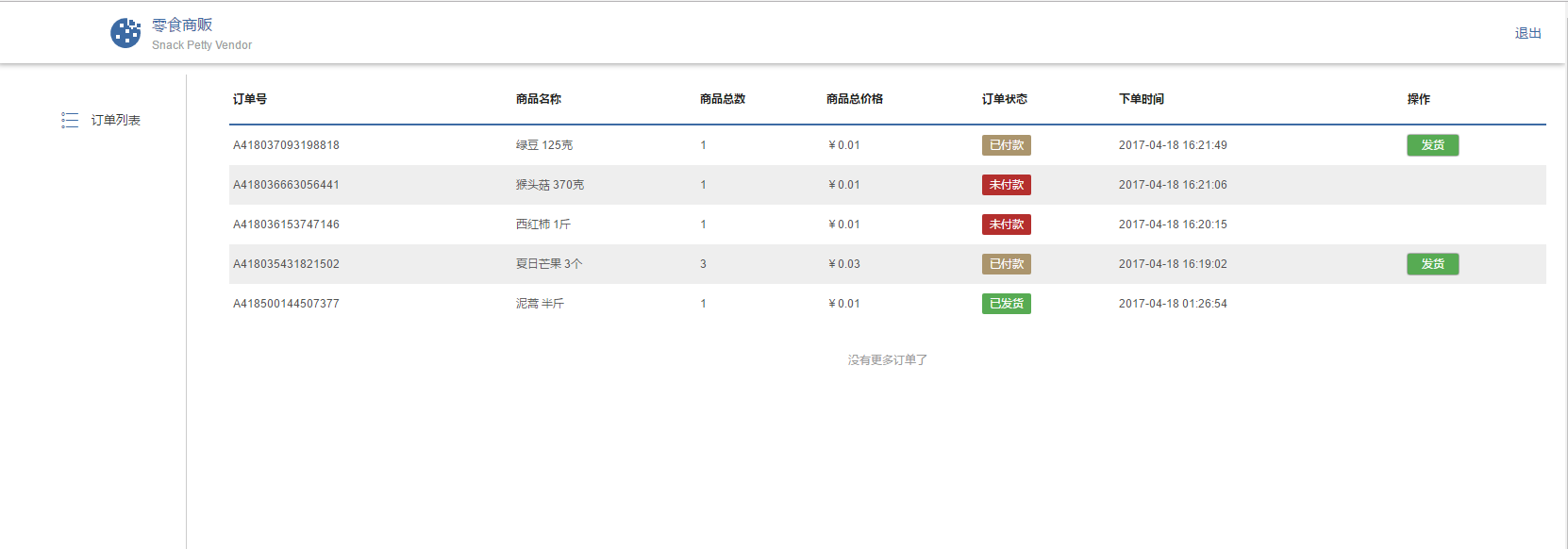Click 发货 for order A418037093198818
This screenshot has height=549, width=1568.
tap(1432, 145)
